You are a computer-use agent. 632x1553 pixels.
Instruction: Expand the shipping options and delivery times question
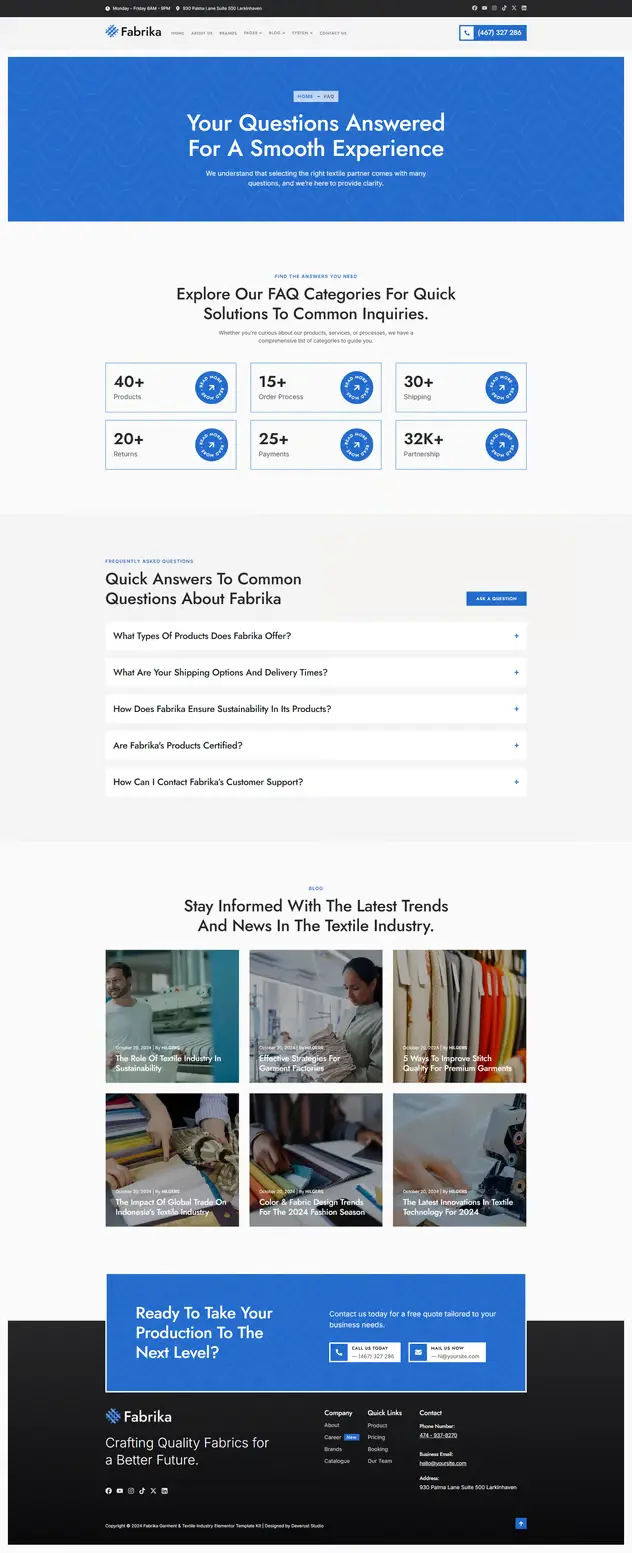pyautogui.click(x=316, y=672)
